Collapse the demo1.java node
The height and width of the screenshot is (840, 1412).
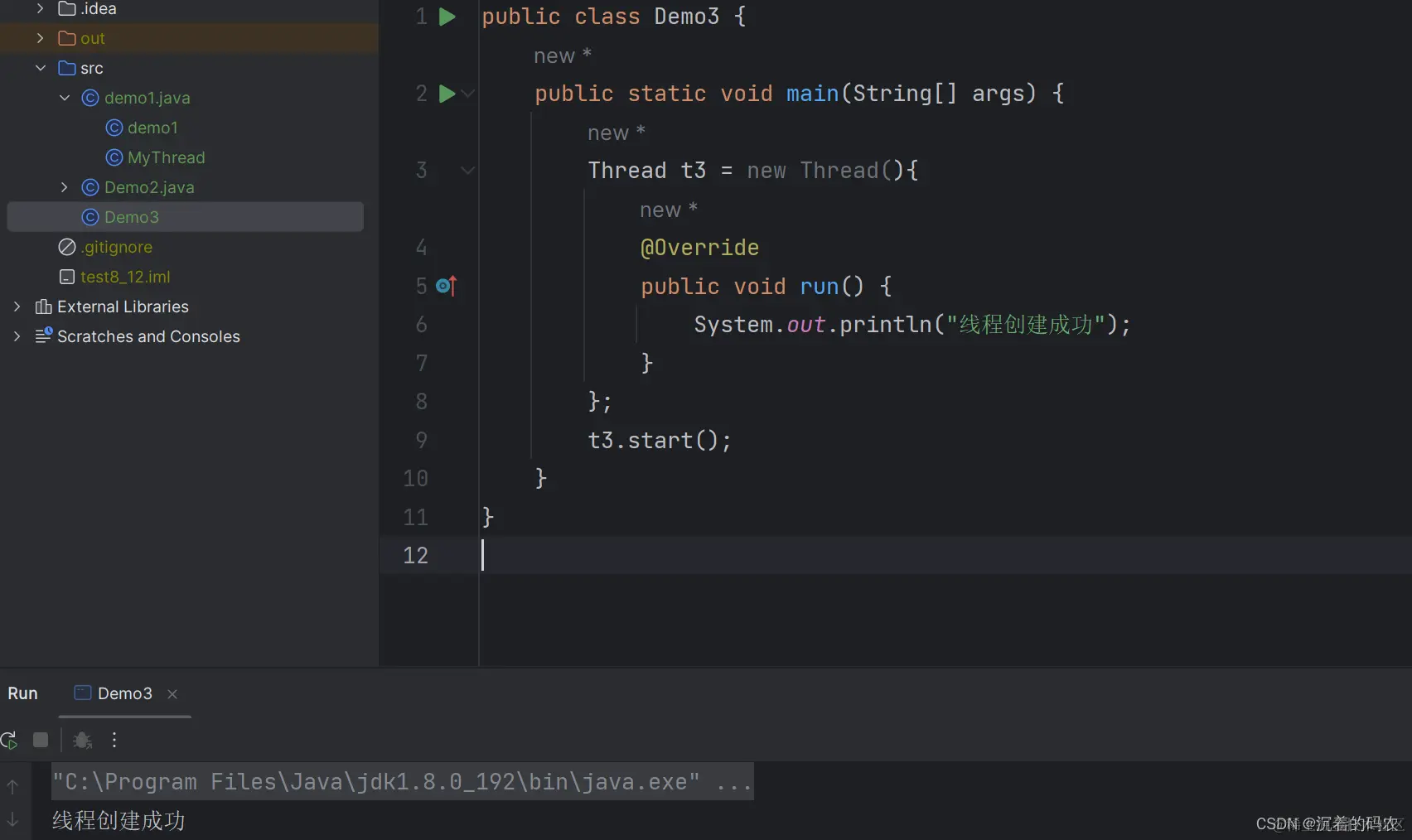65,98
